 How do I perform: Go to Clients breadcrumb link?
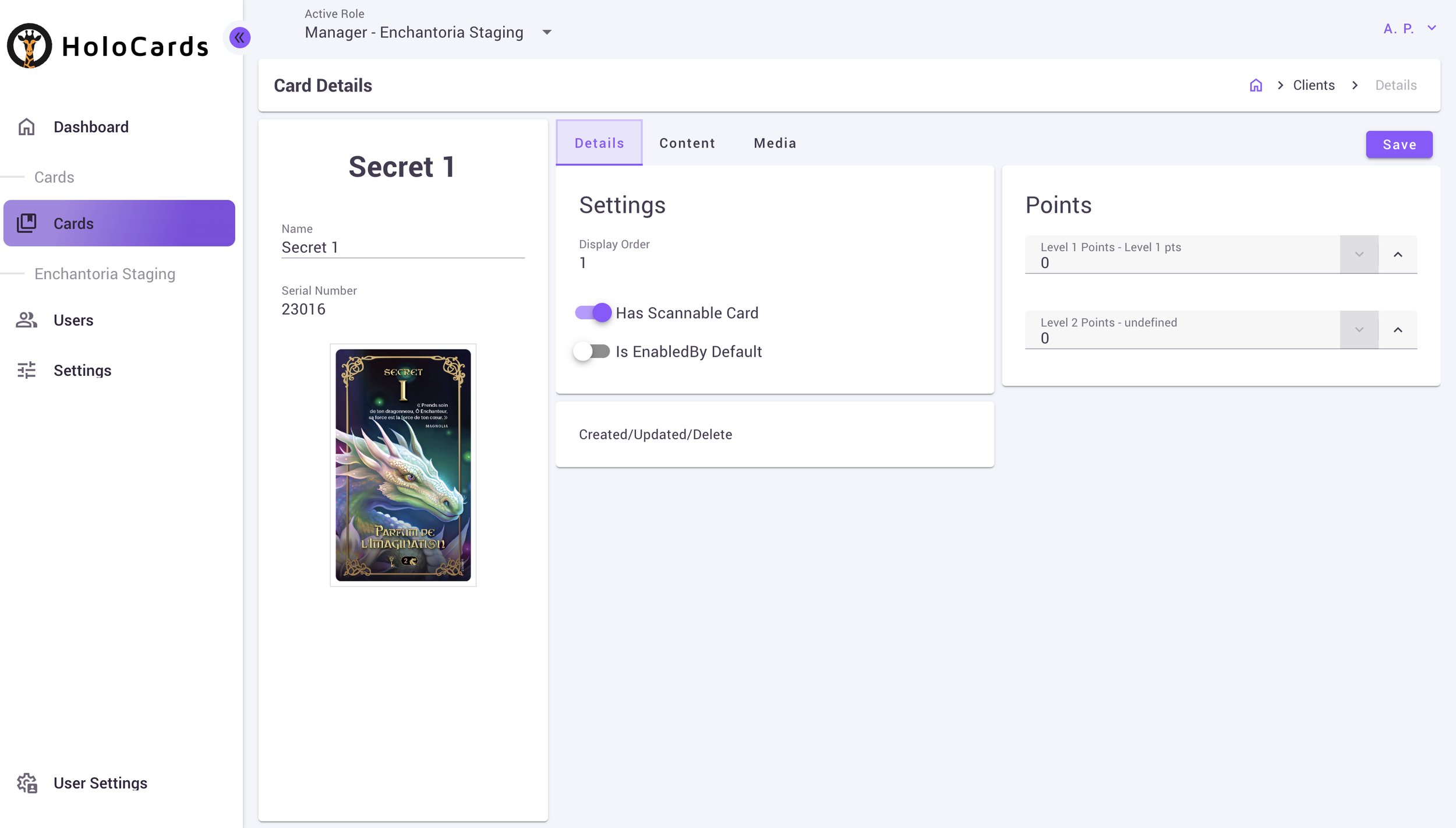pos(1313,86)
